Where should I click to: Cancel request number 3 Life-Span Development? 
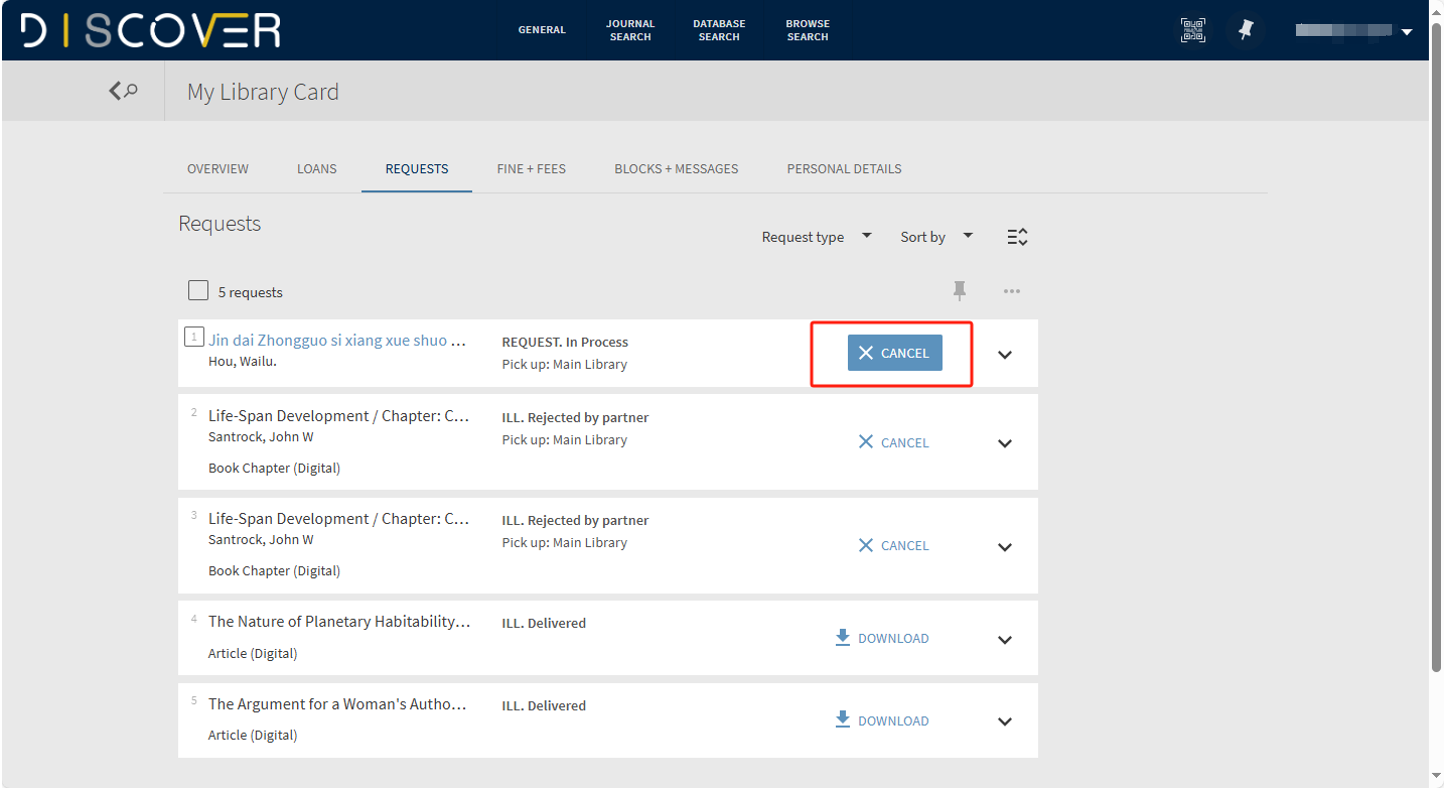click(x=894, y=545)
